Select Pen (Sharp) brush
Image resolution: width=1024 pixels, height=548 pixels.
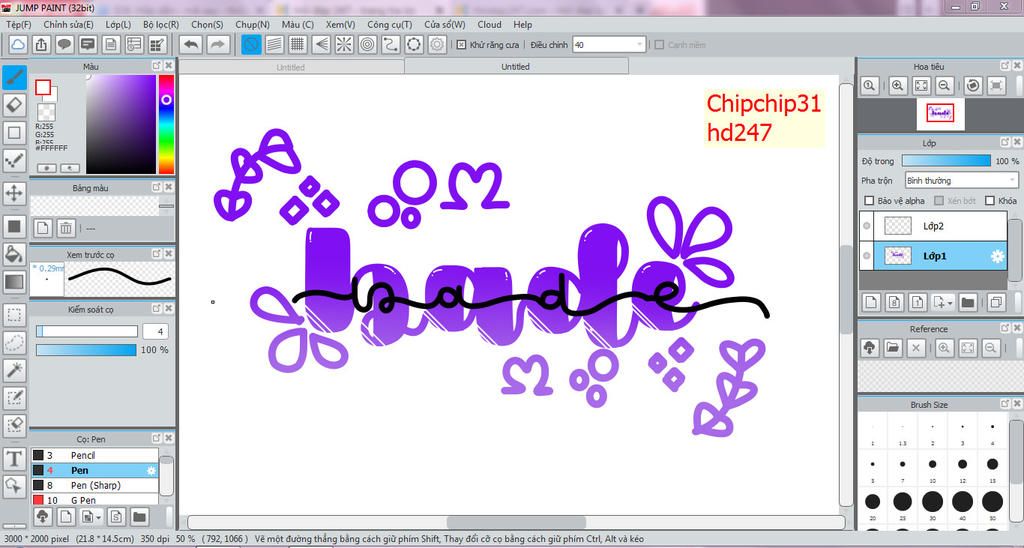click(95, 485)
